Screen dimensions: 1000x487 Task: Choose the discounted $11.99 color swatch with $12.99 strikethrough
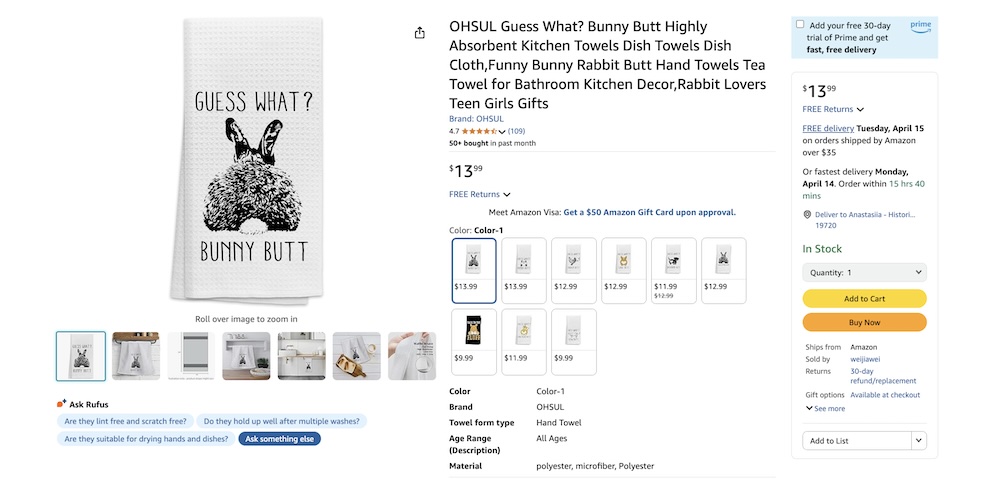[674, 270]
